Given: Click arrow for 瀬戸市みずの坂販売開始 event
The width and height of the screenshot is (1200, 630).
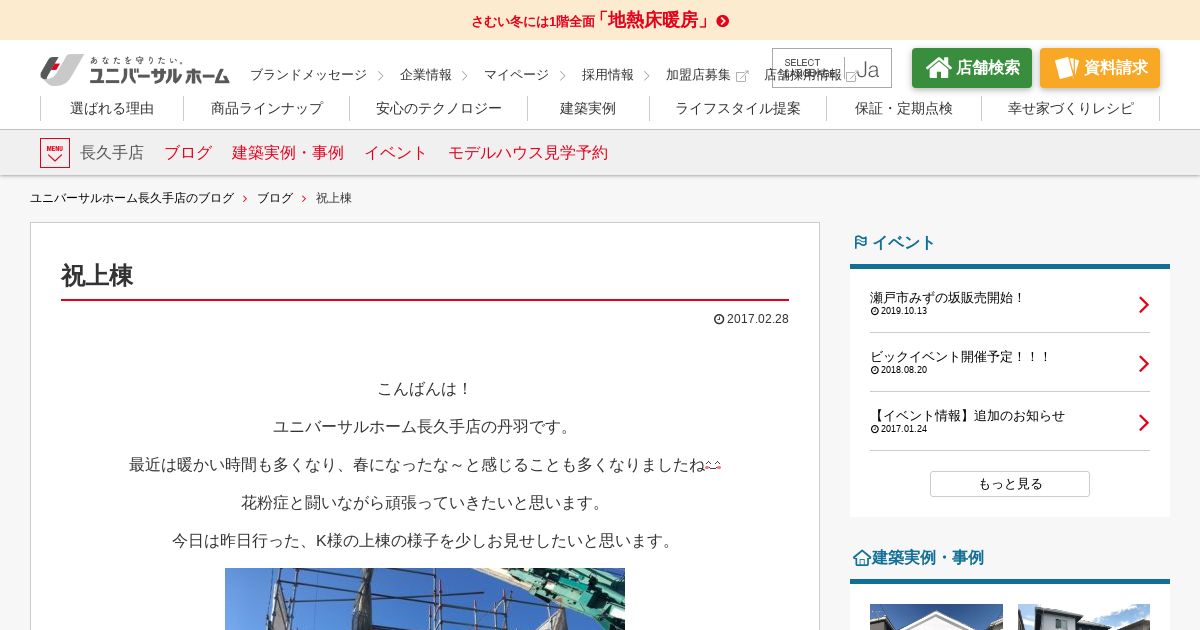Looking at the screenshot, I should coord(1144,305).
